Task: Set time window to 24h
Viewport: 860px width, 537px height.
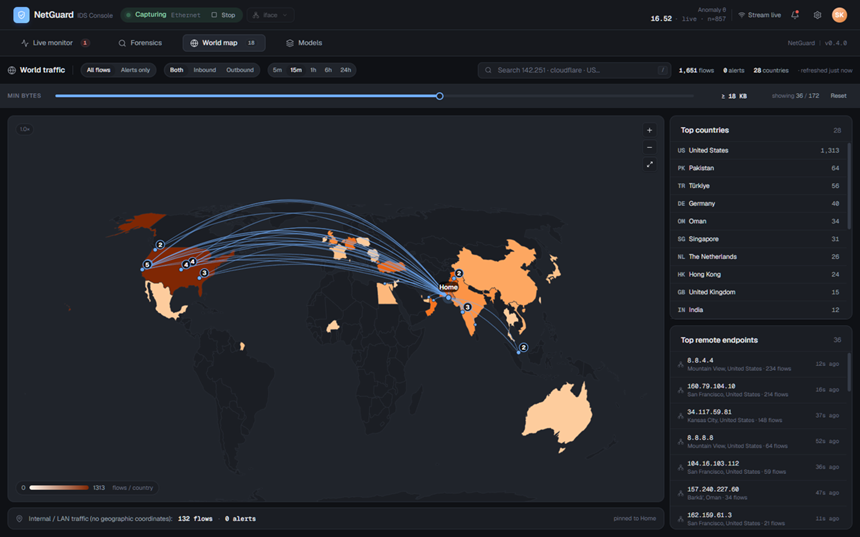Action: pyautogui.click(x=346, y=70)
